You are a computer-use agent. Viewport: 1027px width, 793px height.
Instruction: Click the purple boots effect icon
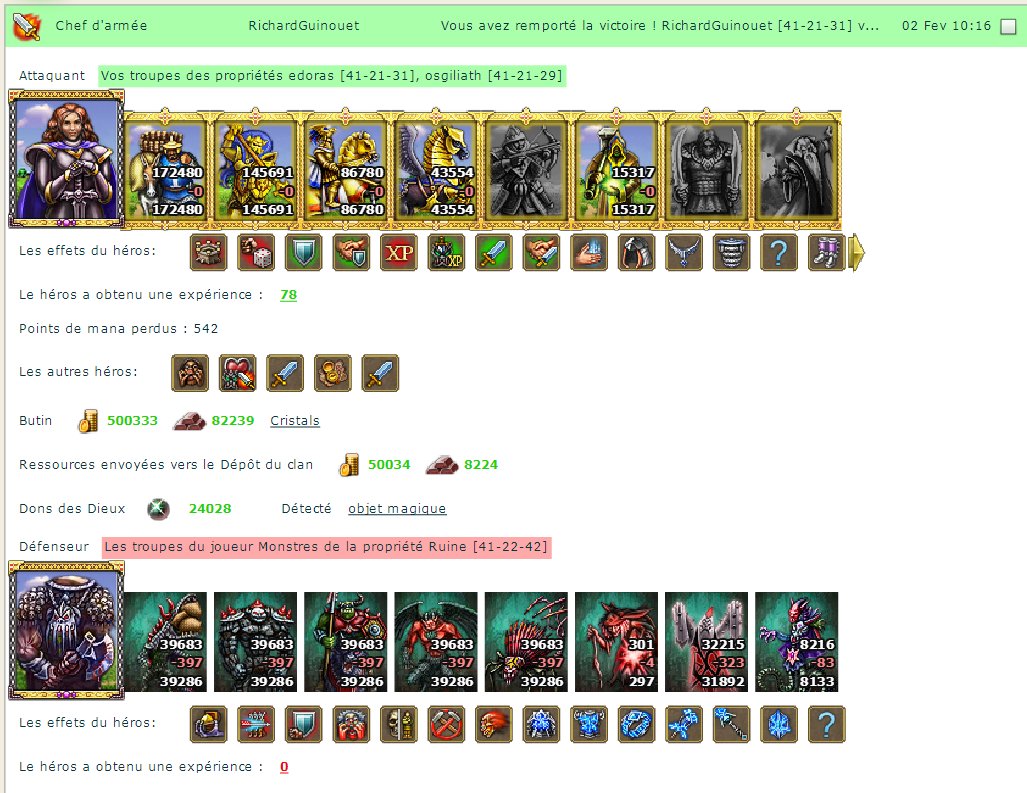[827, 252]
